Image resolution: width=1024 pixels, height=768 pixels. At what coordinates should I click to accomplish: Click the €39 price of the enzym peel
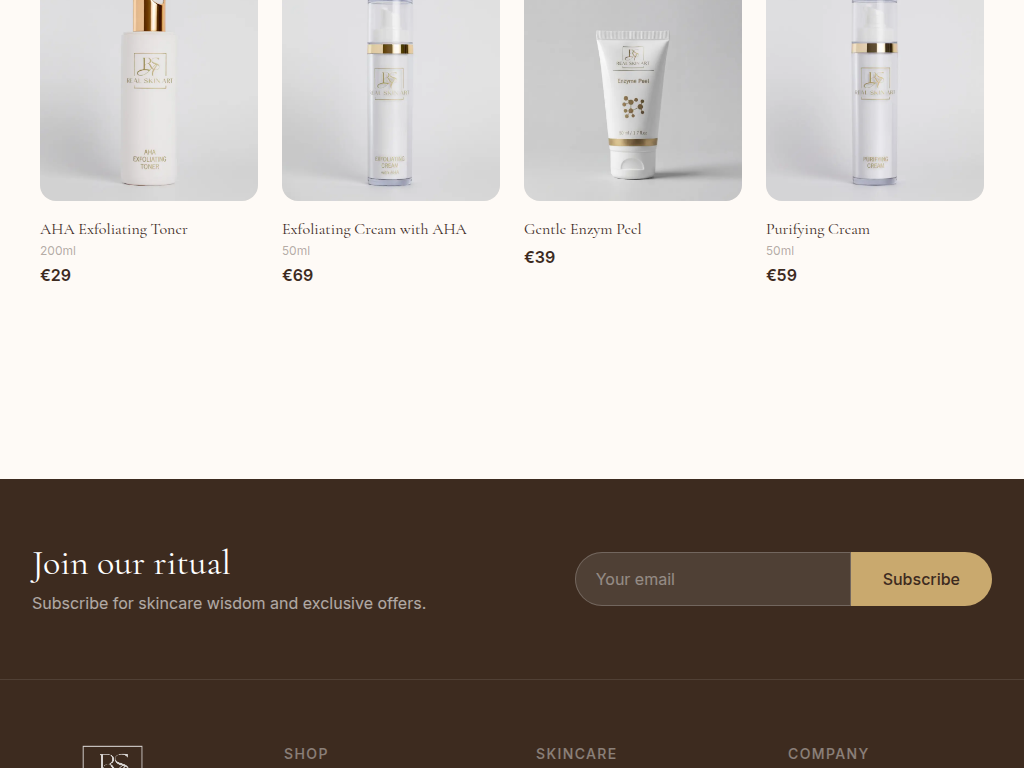pos(539,257)
